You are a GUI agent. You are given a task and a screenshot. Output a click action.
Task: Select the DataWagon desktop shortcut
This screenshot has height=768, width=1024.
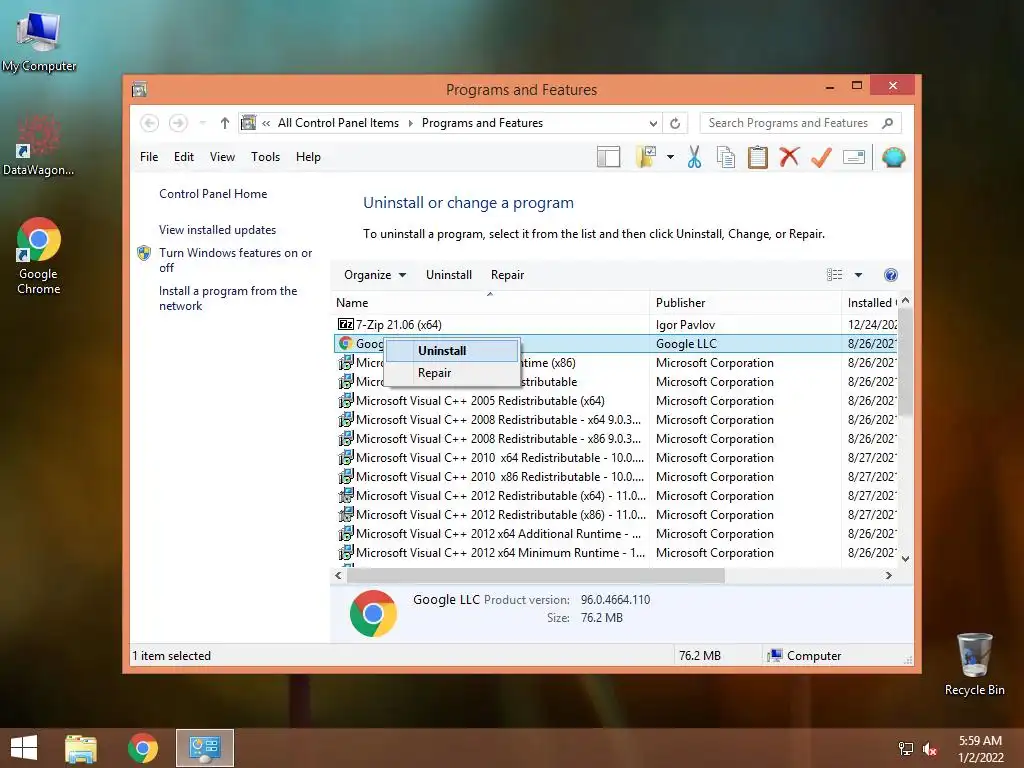38,145
